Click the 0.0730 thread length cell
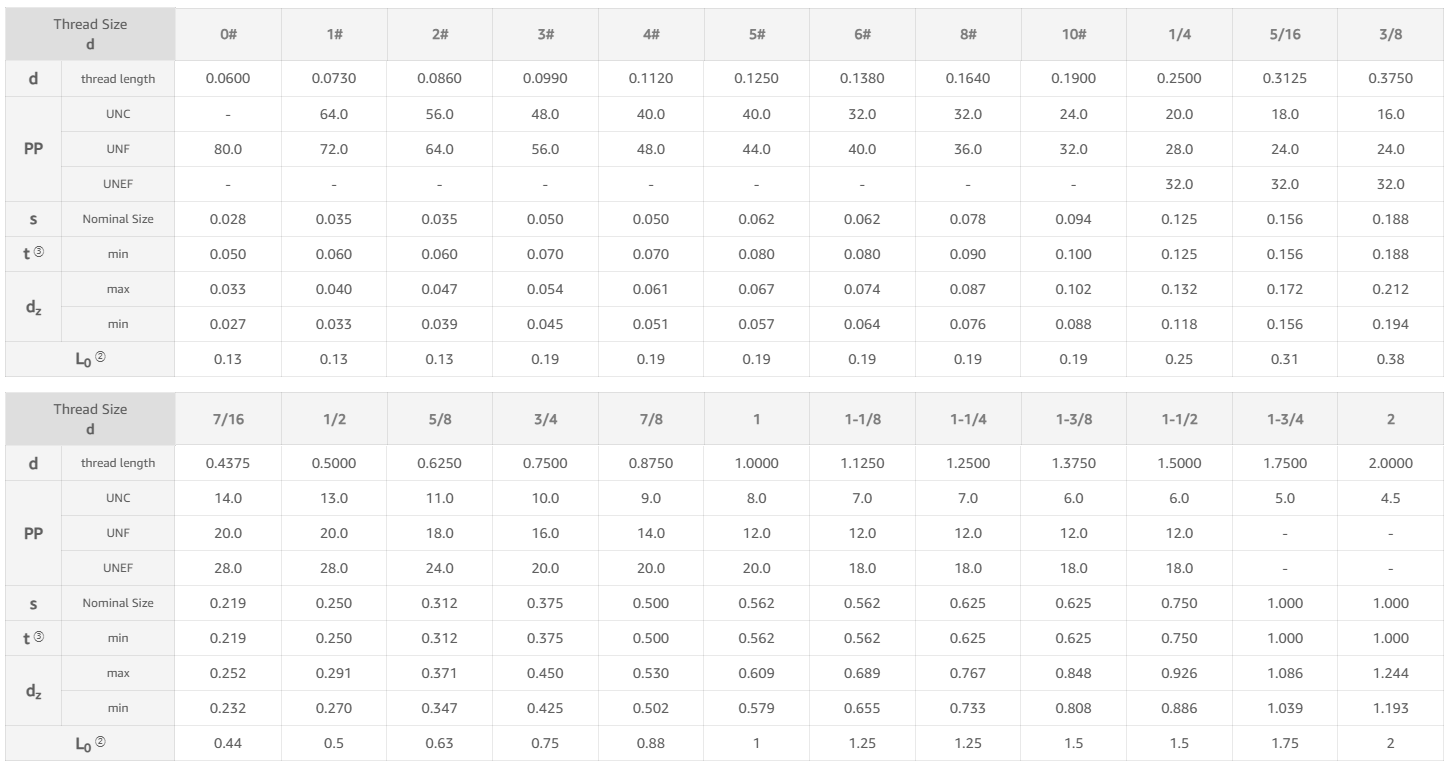Viewport: 1451px width, 770px height. (333, 79)
